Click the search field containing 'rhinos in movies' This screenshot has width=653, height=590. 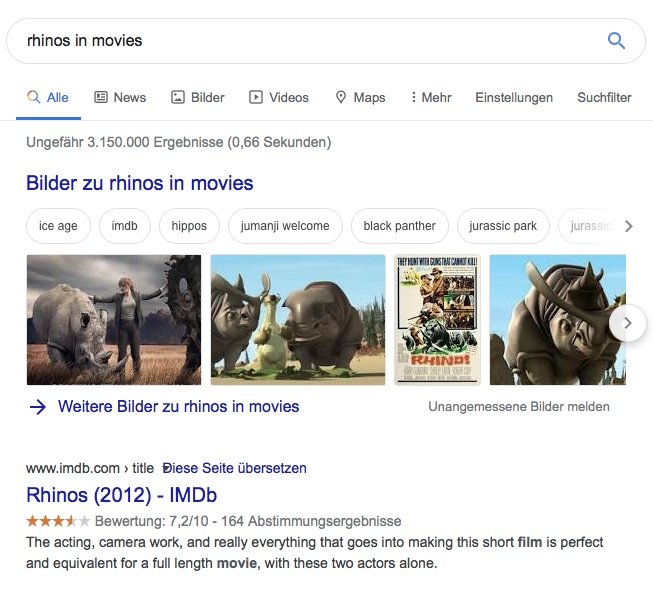(x=326, y=41)
